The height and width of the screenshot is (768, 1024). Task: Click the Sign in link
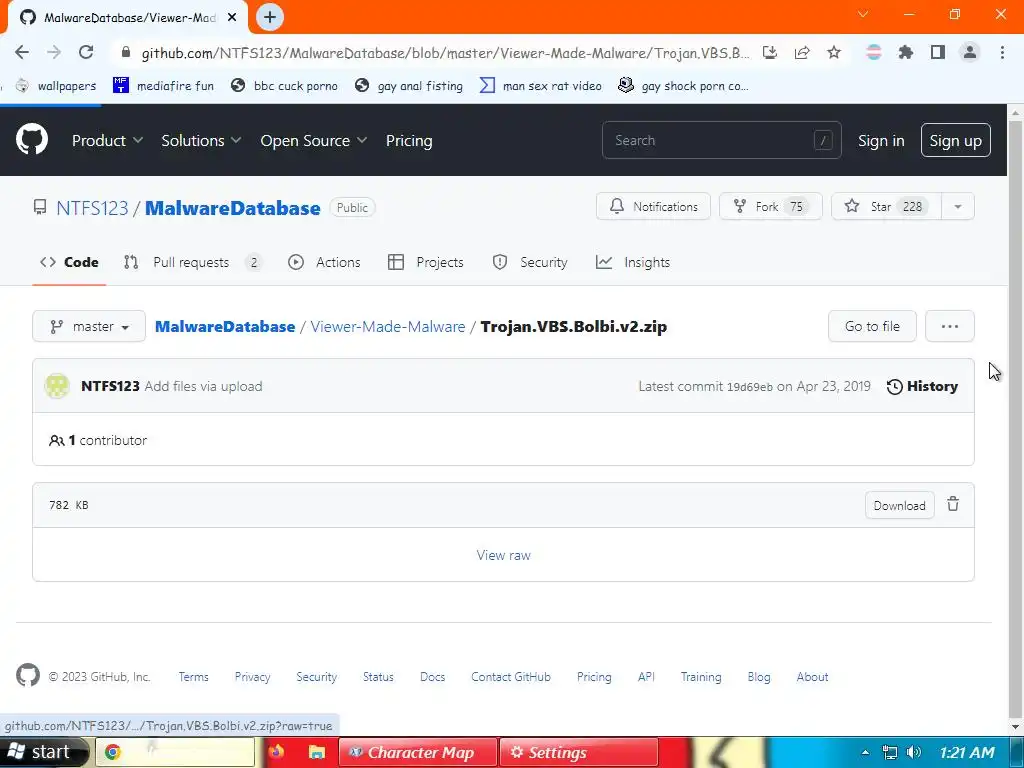click(x=881, y=140)
